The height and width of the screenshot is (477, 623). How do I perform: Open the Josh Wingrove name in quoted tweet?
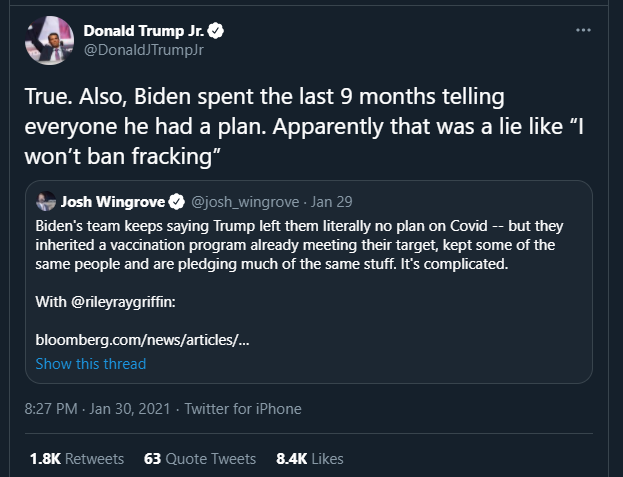pyautogui.click(x=112, y=202)
